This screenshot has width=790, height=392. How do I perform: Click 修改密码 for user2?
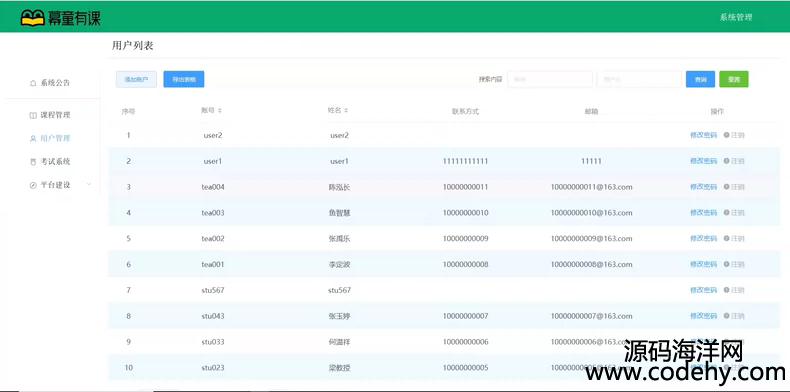tap(703, 135)
